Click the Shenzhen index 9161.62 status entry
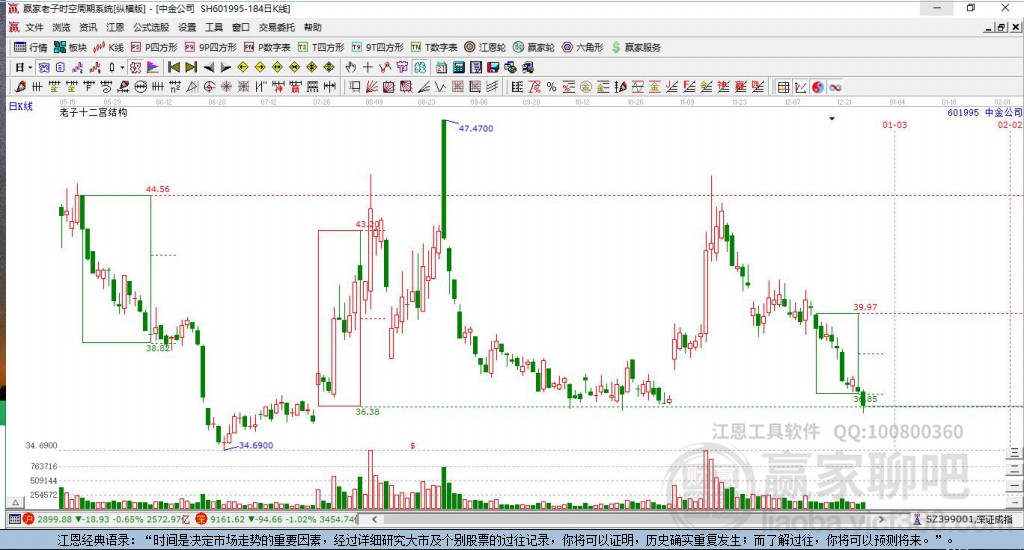The image size is (1024, 550). pyautogui.click(x=277, y=519)
